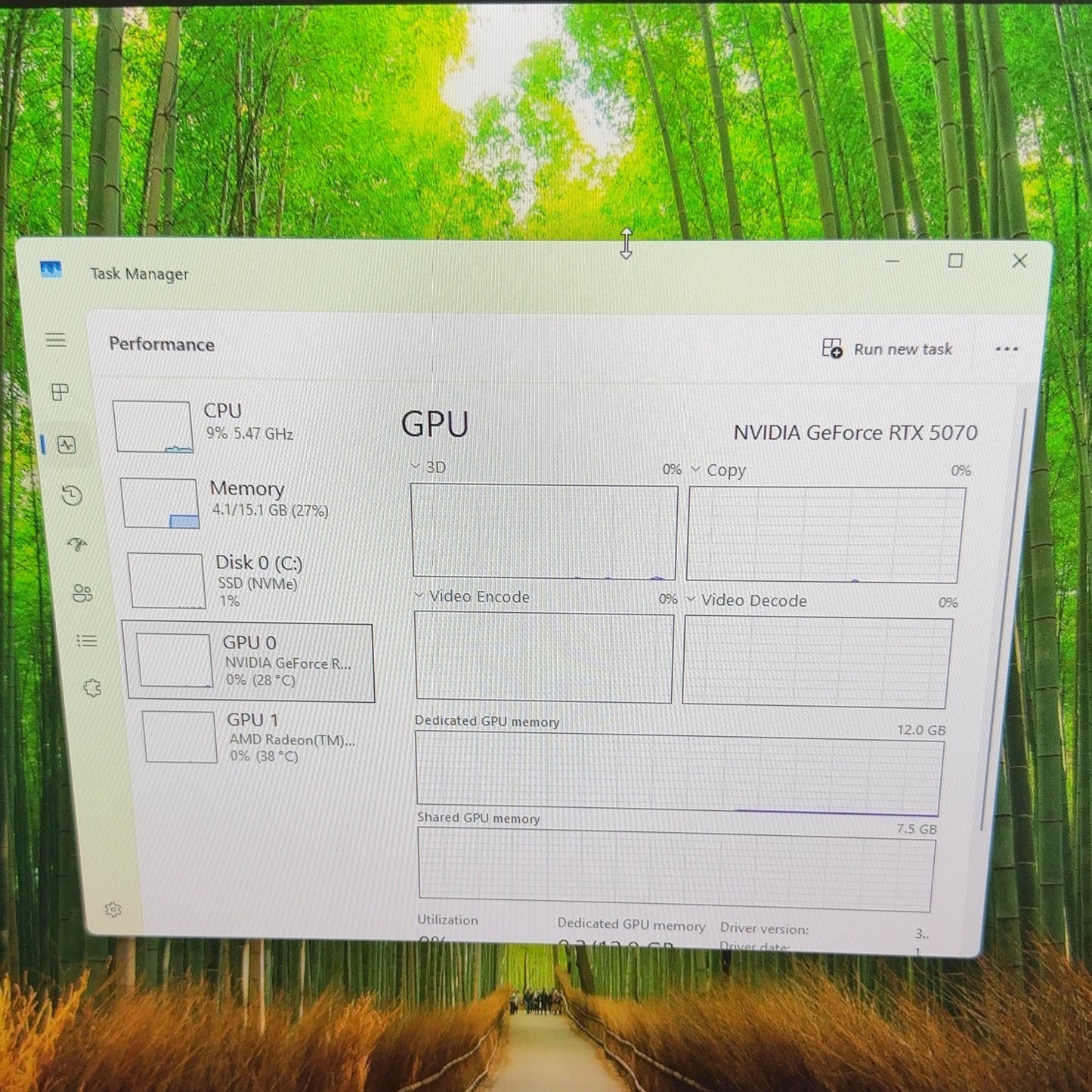This screenshot has height=1092, width=1092.
Task: Click the Copy utilization graph
Action: (x=825, y=535)
